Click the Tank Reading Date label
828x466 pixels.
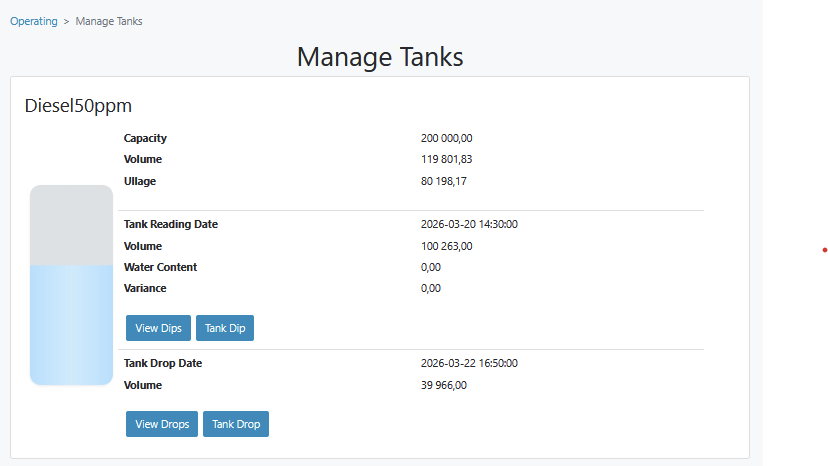(x=171, y=224)
